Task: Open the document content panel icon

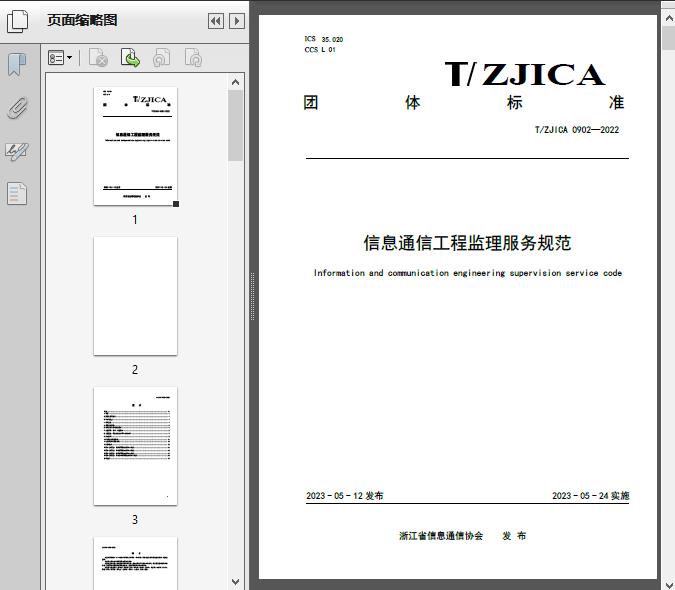Action: tap(17, 194)
